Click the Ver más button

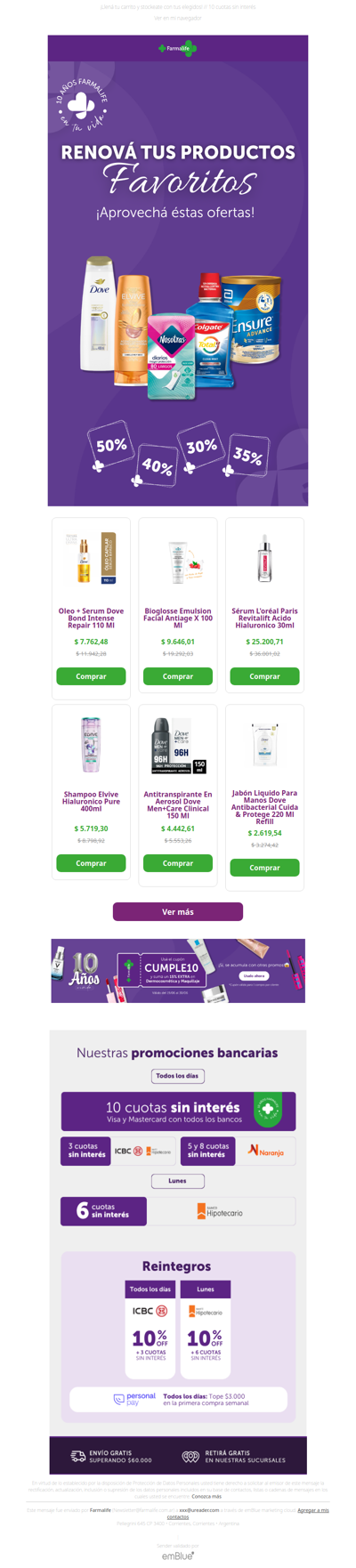coord(178,911)
